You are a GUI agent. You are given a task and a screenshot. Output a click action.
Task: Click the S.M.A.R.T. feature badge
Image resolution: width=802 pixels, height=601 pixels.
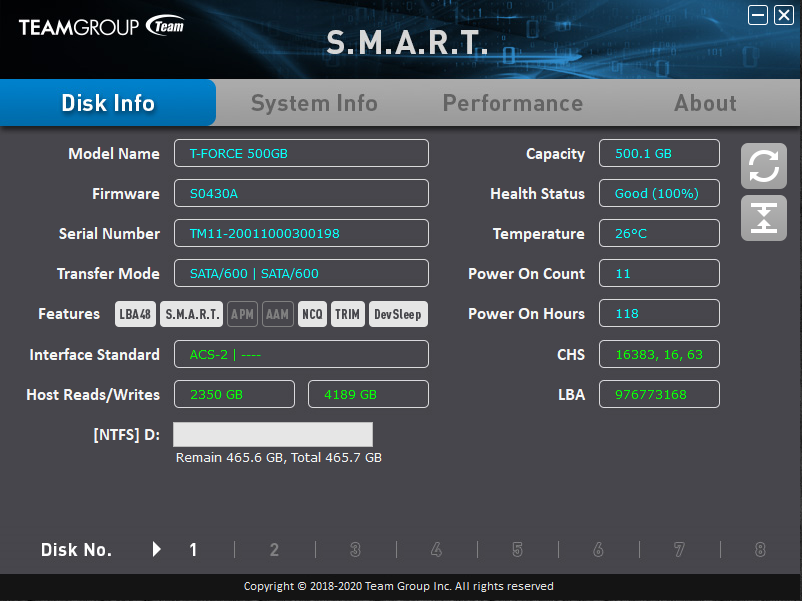coord(192,314)
